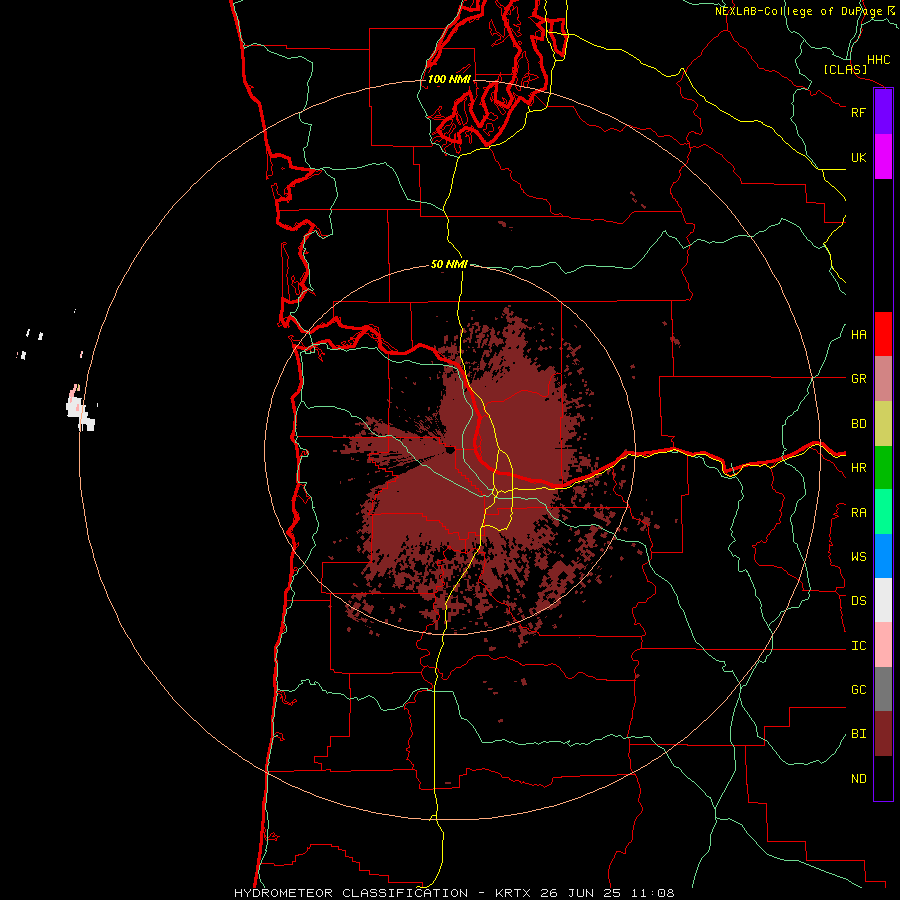Click the HA legend label
Image resolution: width=900 pixels, height=900 pixels.
tap(858, 335)
